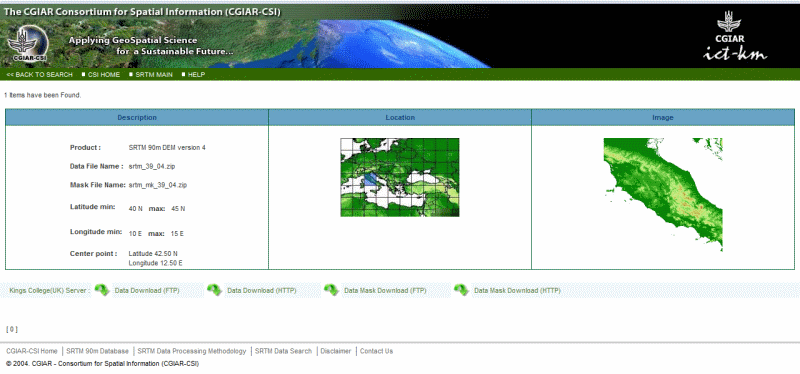Click the location grid map thumbnail
Screen dimensions: 800x374
click(x=400, y=177)
